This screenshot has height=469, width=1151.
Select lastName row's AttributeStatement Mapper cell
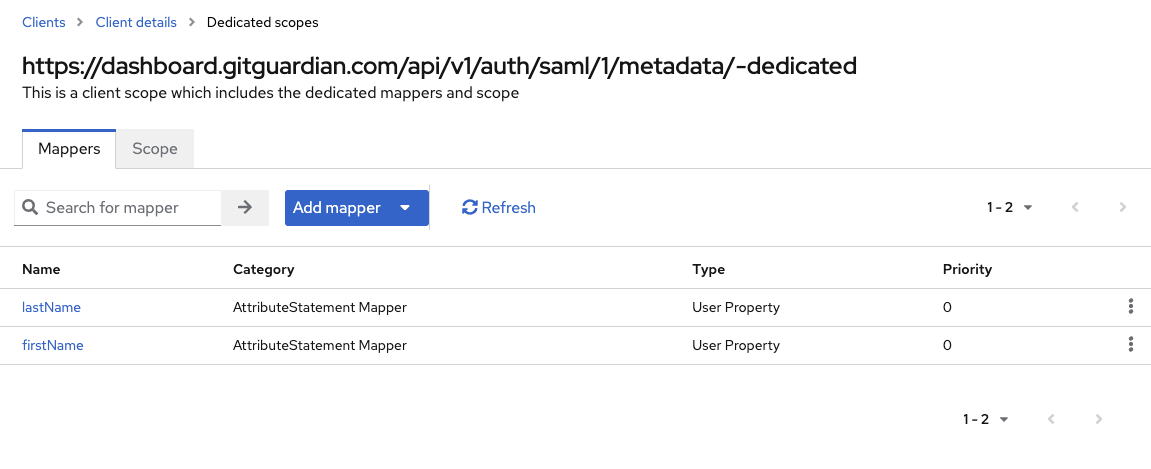click(319, 308)
